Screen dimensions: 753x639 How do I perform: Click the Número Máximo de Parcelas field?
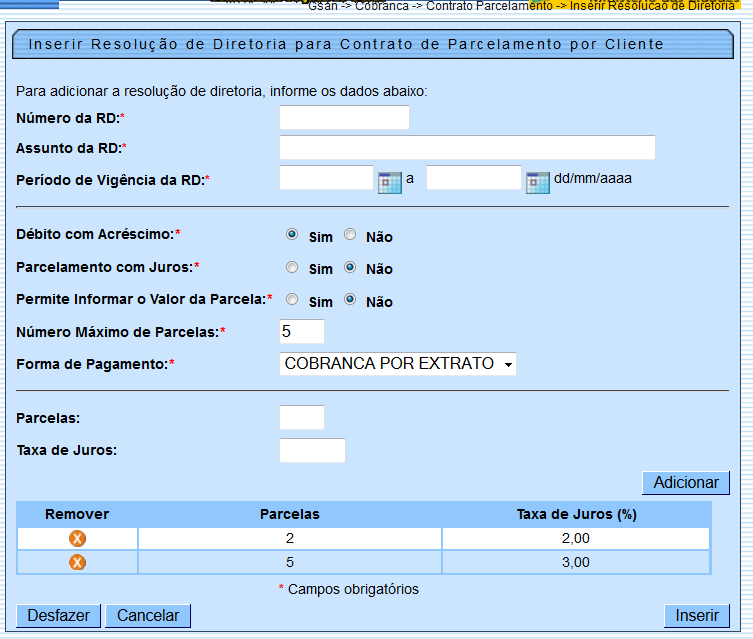tap(302, 331)
